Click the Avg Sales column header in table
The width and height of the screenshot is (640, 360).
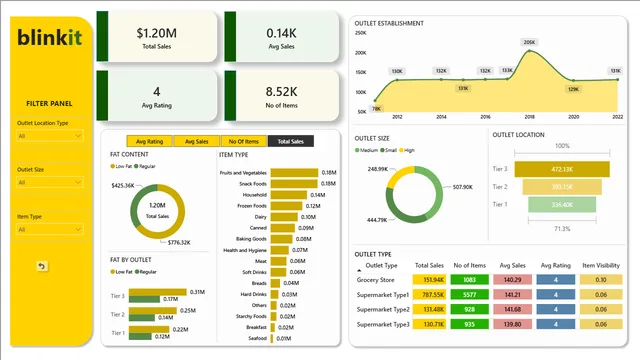coord(512,265)
